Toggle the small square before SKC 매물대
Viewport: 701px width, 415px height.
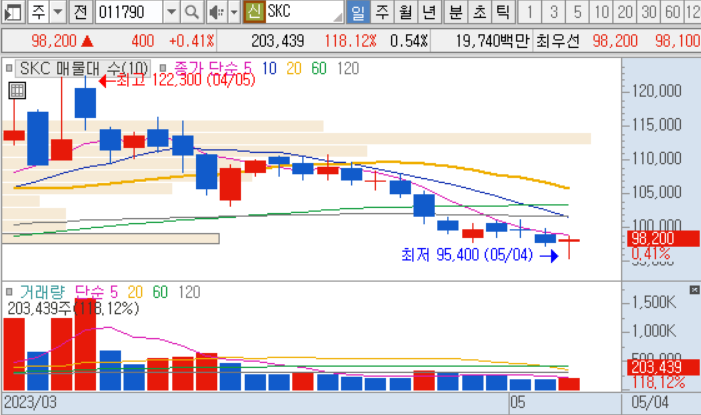[x=9, y=68]
